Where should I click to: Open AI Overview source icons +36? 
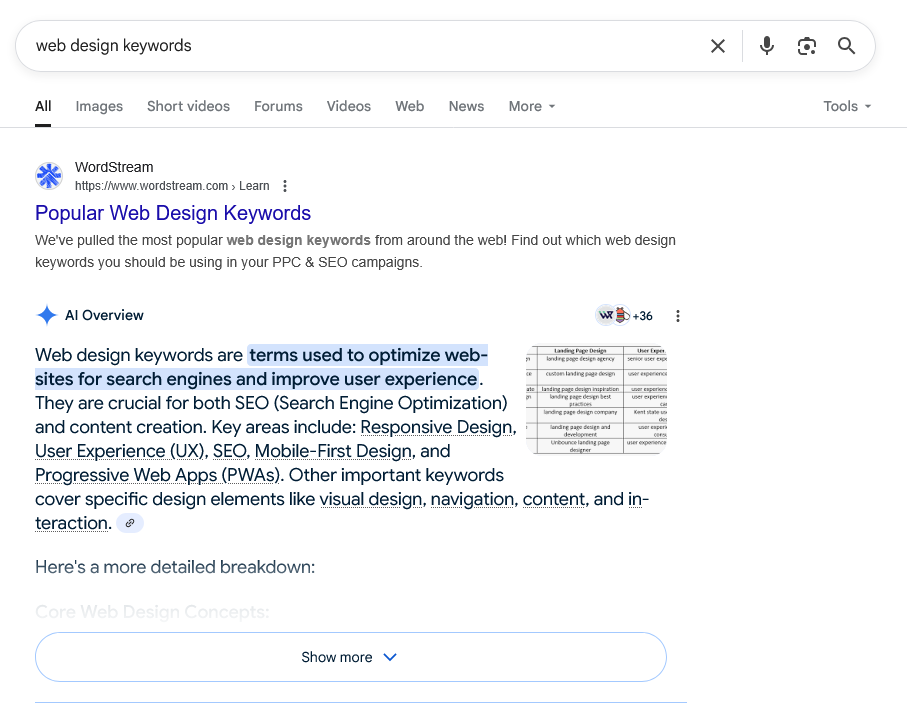[x=625, y=316]
